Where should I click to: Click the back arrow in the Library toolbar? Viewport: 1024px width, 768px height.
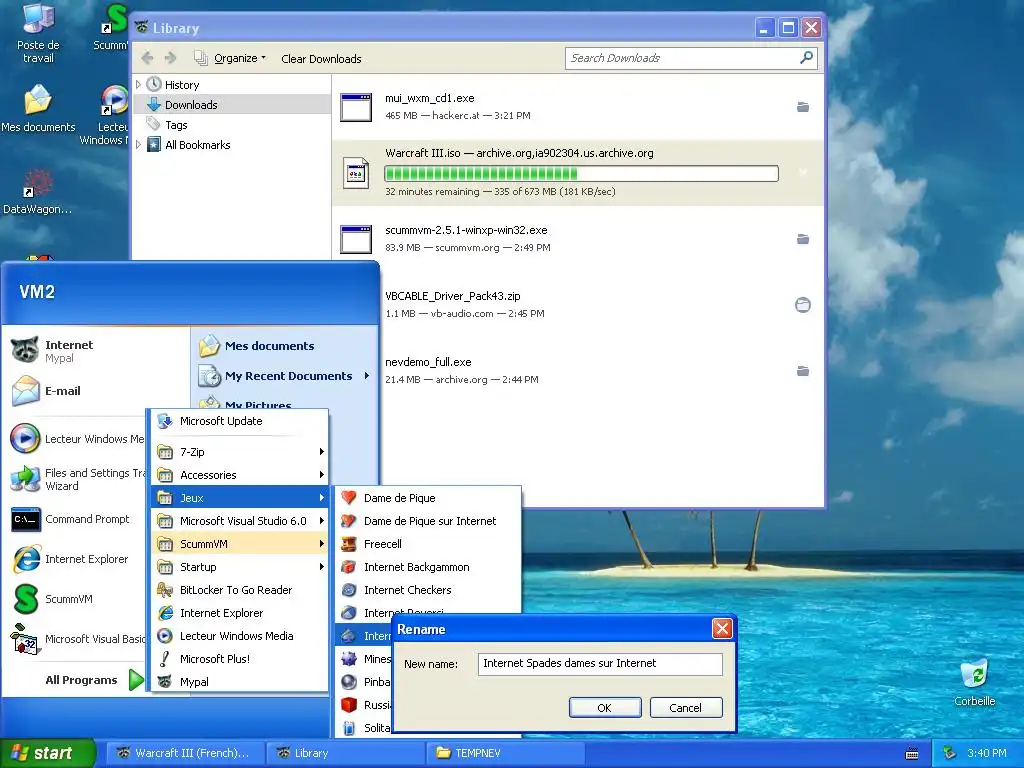click(x=148, y=58)
